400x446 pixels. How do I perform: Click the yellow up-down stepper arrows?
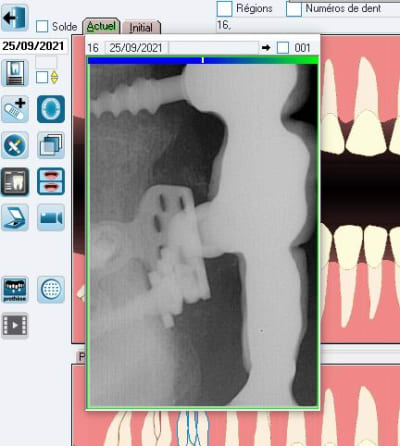(54, 77)
